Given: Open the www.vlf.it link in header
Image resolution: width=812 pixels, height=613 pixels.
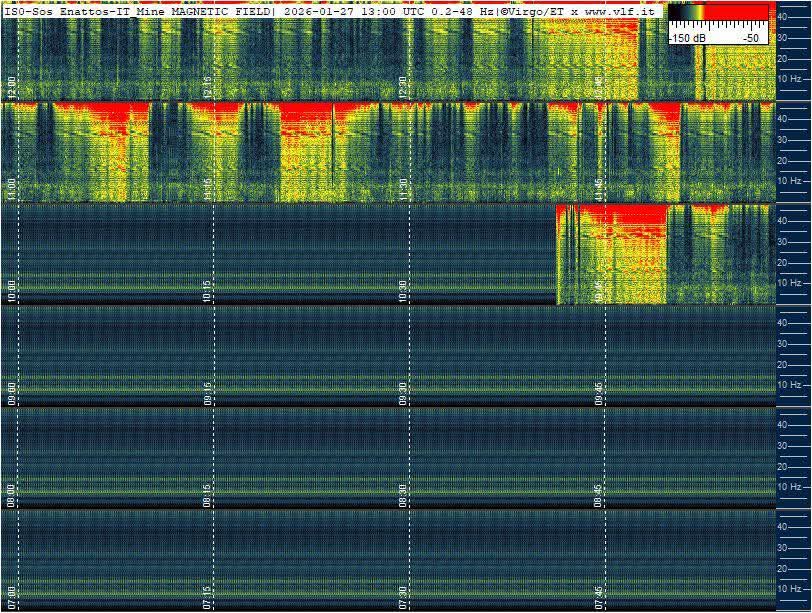Looking at the screenshot, I should (x=619, y=10).
